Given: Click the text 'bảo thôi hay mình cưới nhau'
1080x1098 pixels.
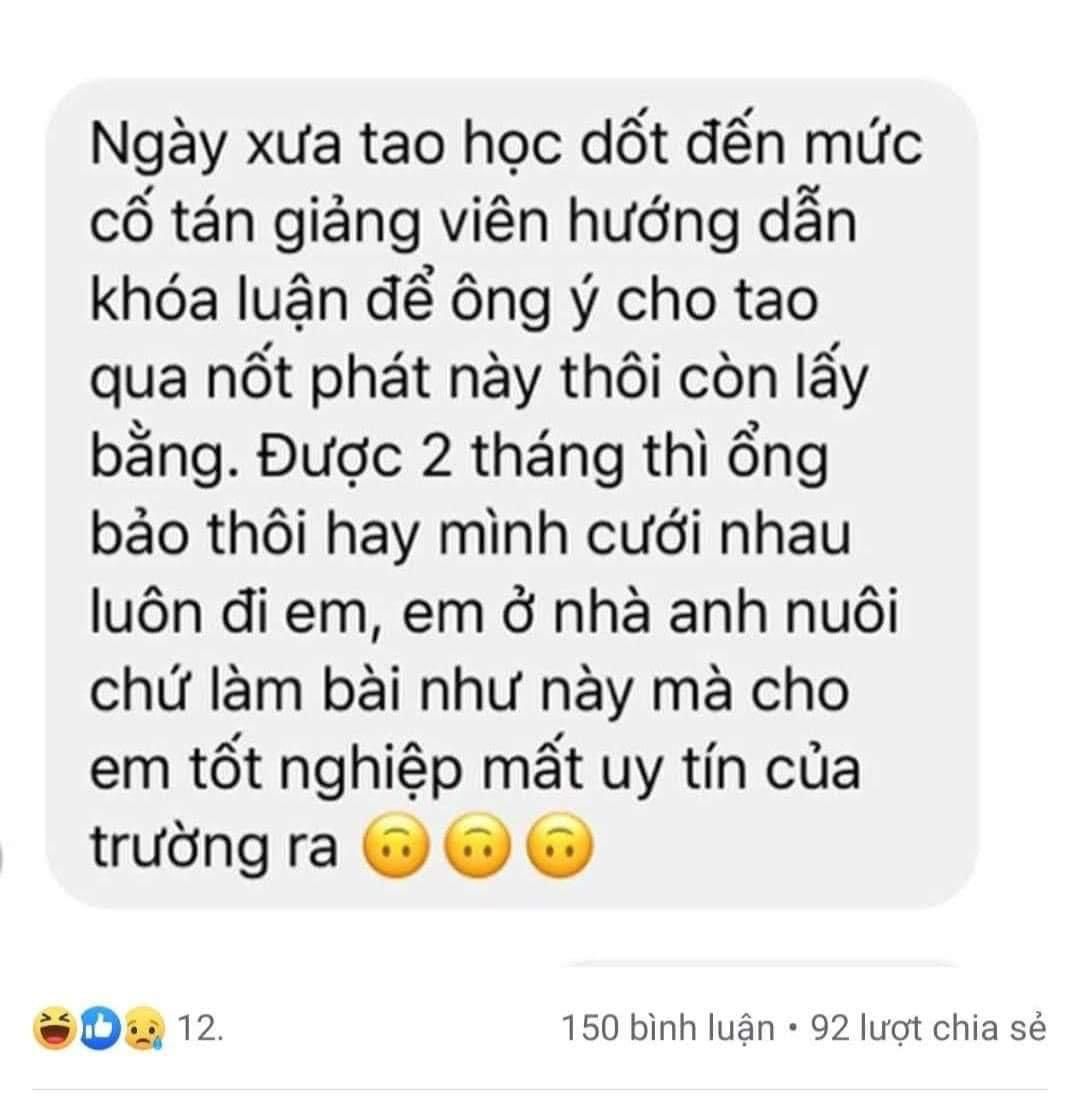Looking at the screenshot, I should coord(469,535).
